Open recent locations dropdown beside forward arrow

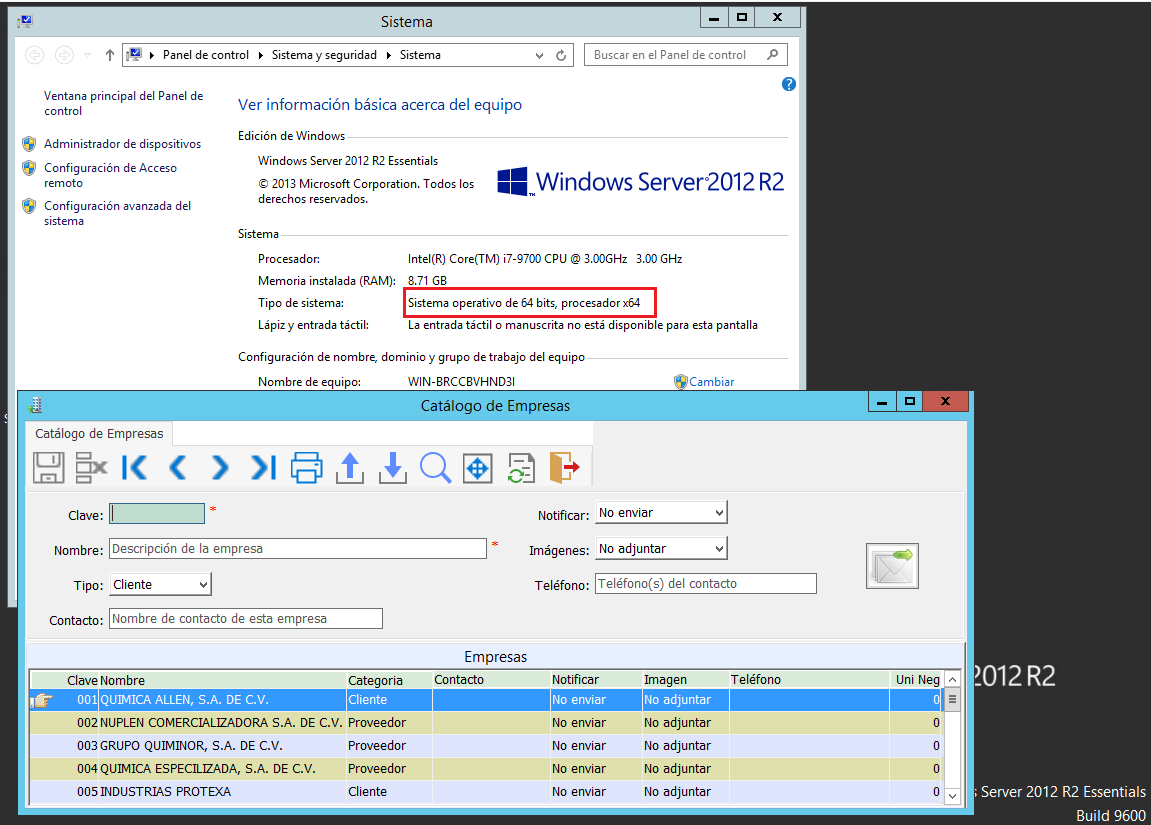(87, 55)
